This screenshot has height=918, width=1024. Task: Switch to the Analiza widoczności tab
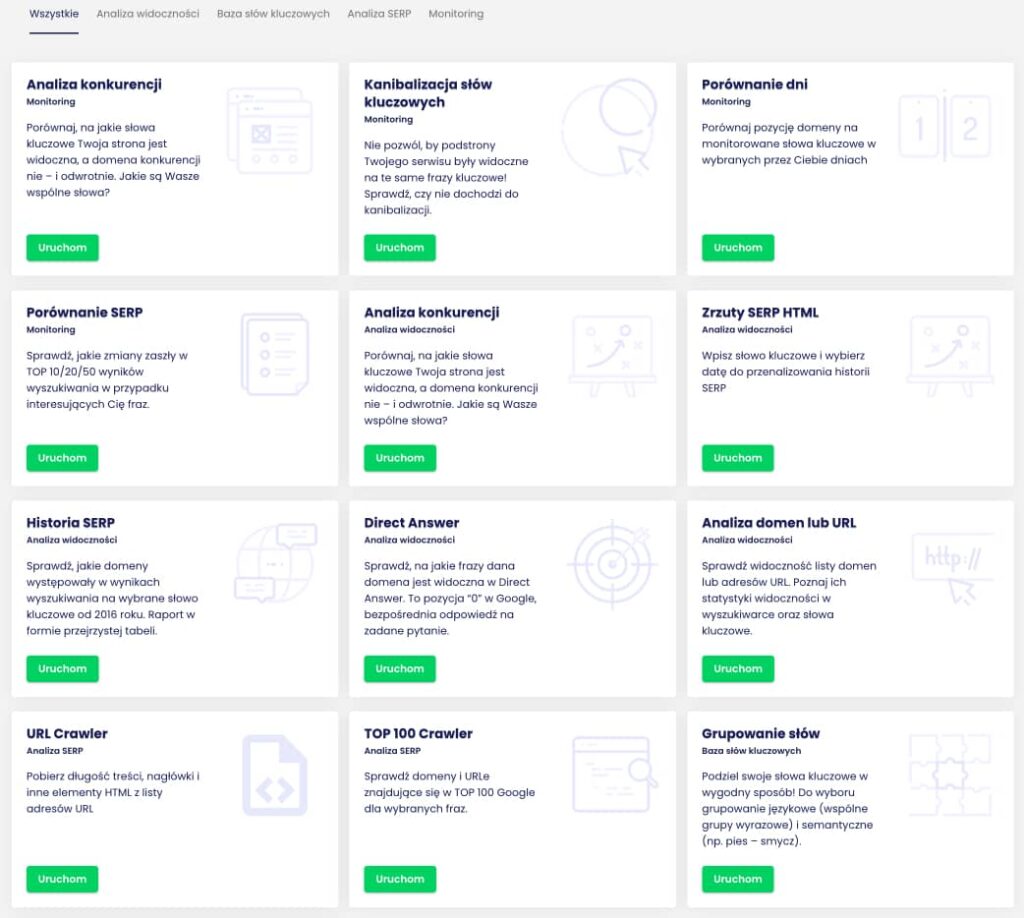tap(148, 14)
